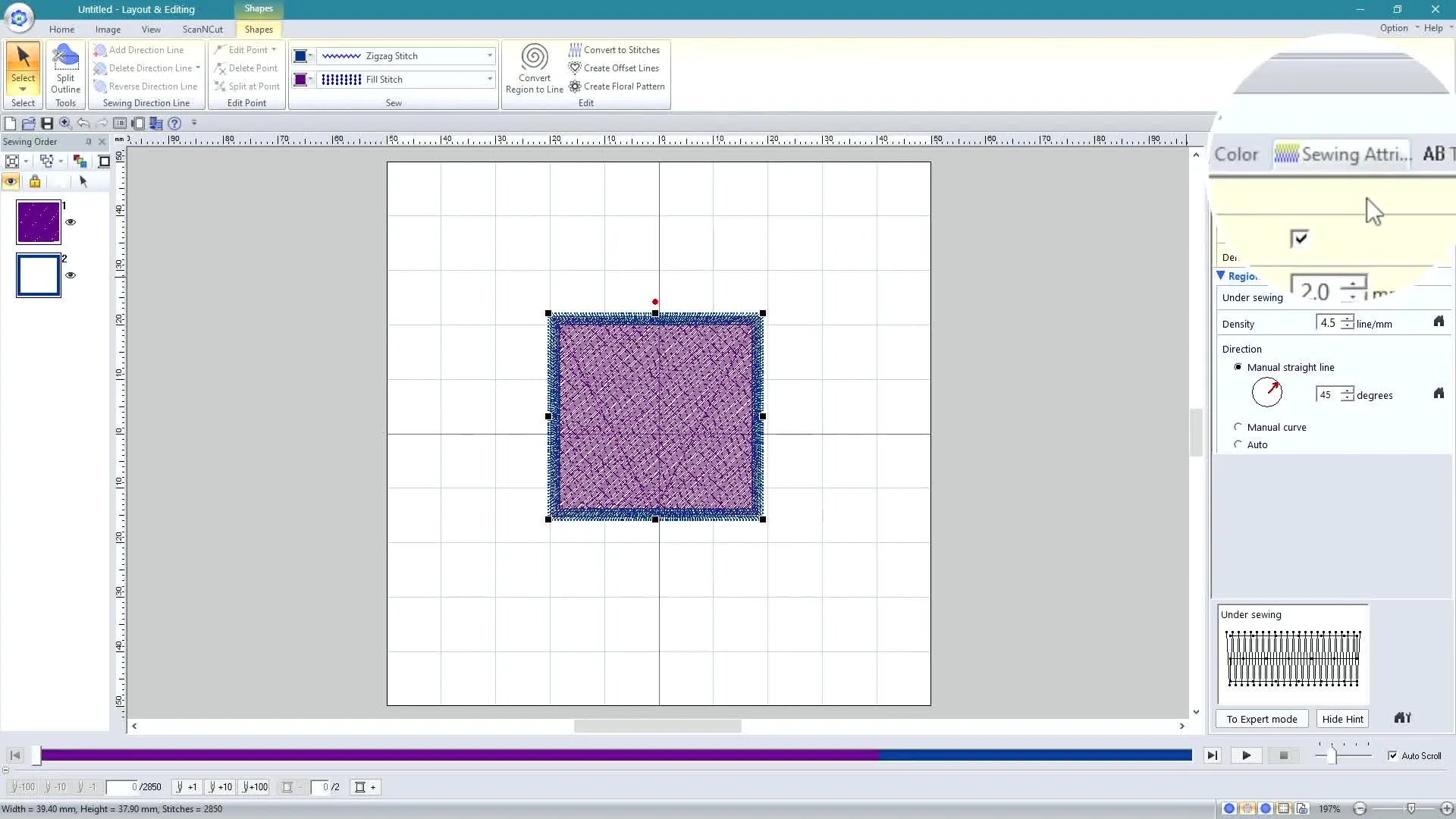Screen dimensions: 1456x819
Task: Expand the Select tool dropdown arrow
Action: click(23, 89)
